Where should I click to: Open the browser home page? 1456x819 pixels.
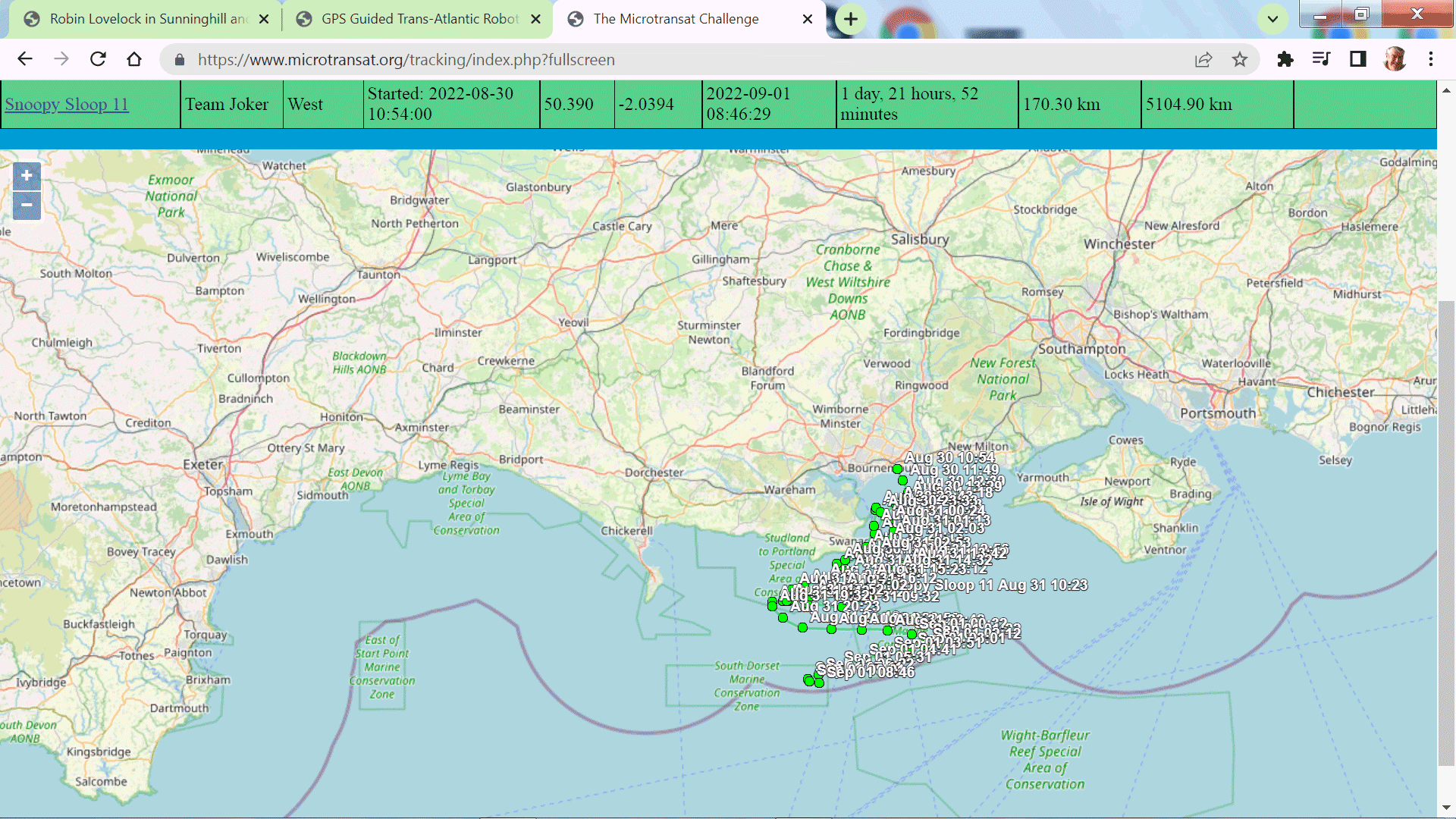134,59
